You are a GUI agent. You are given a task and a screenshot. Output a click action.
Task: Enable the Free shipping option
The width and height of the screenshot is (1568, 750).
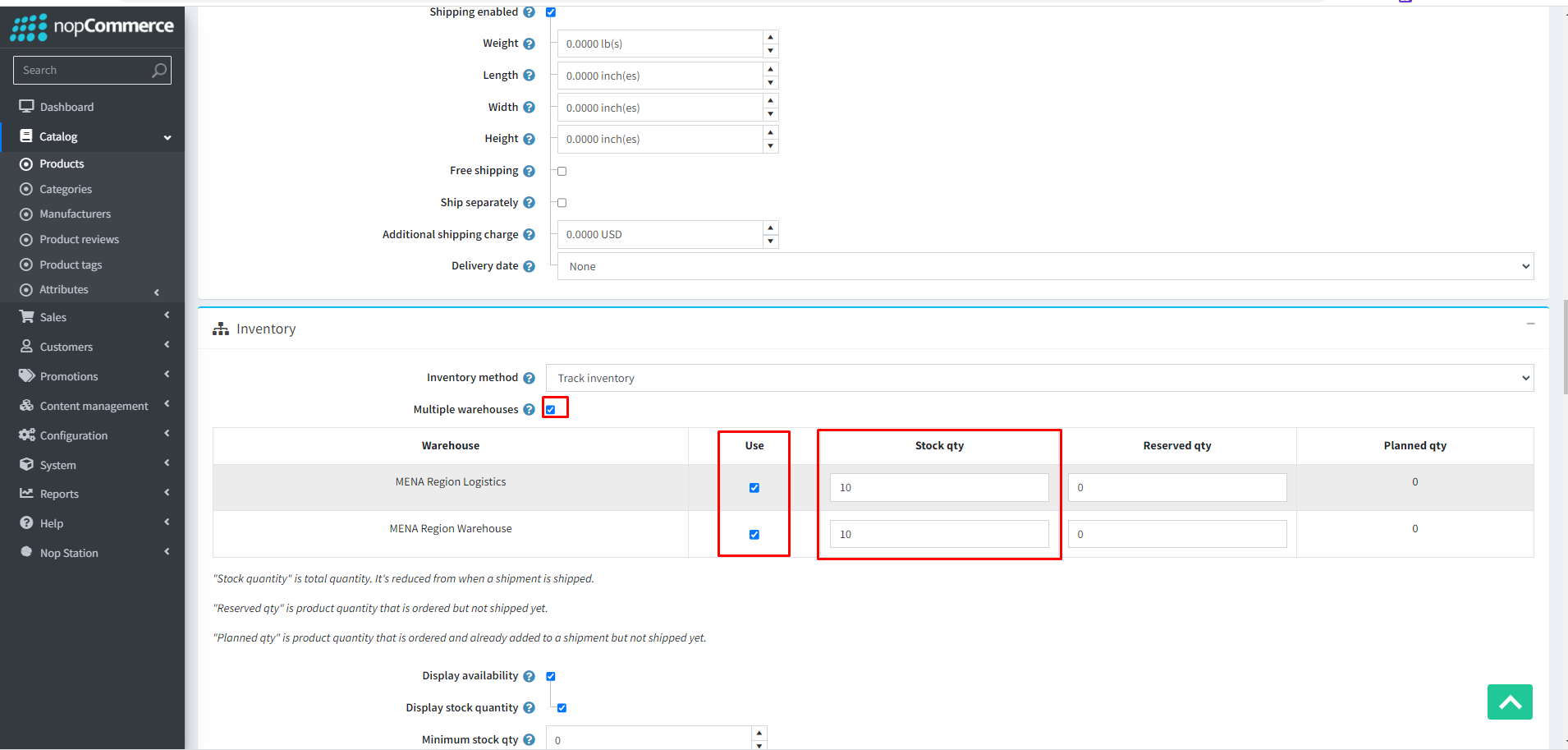point(561,170)
